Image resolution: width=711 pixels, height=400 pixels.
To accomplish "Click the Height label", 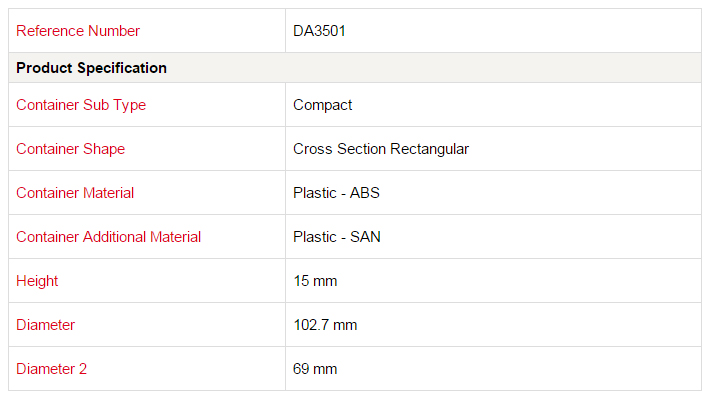I will (37, 281).
